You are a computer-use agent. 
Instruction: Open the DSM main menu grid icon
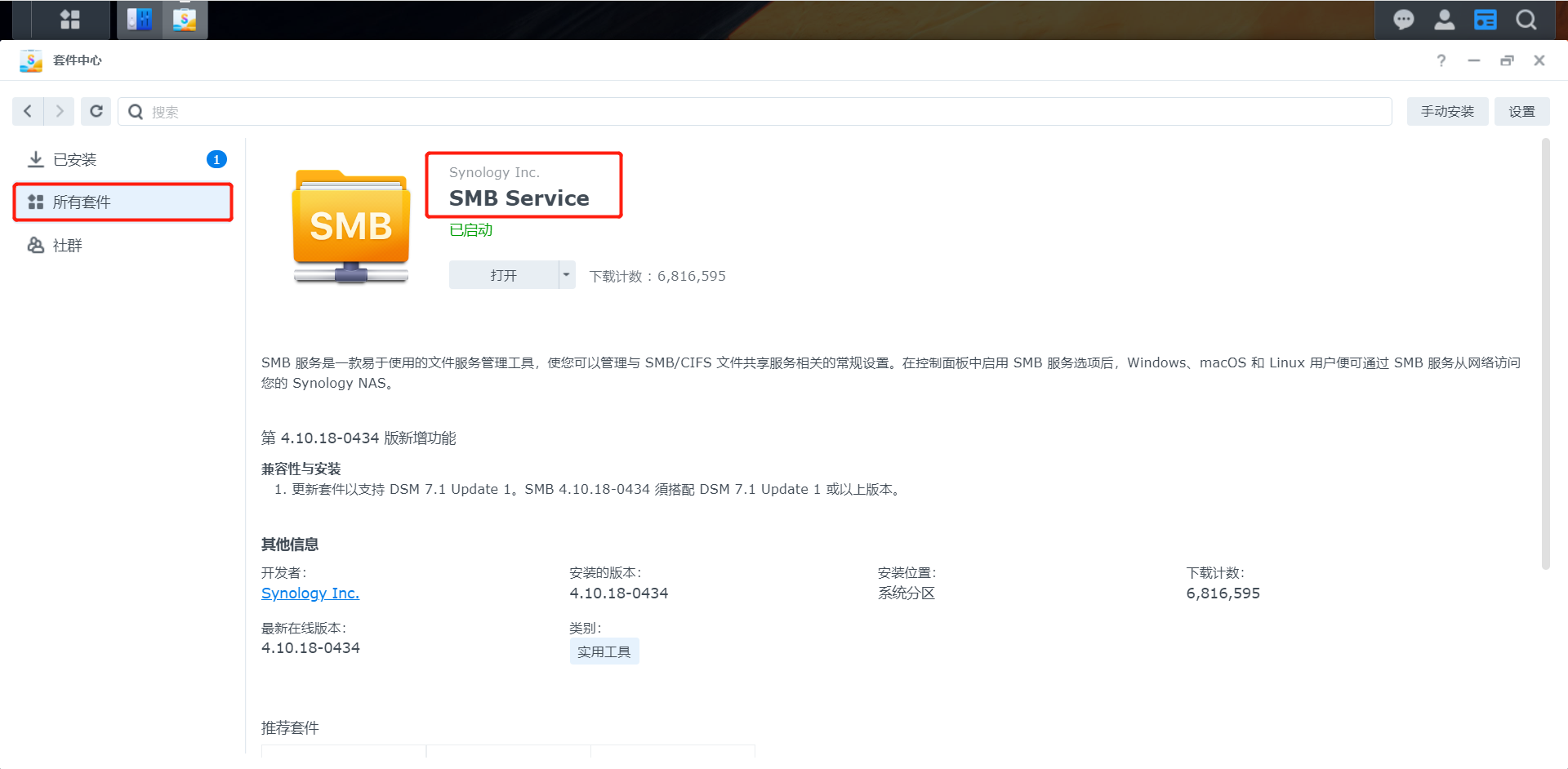(x=70, y=20)
